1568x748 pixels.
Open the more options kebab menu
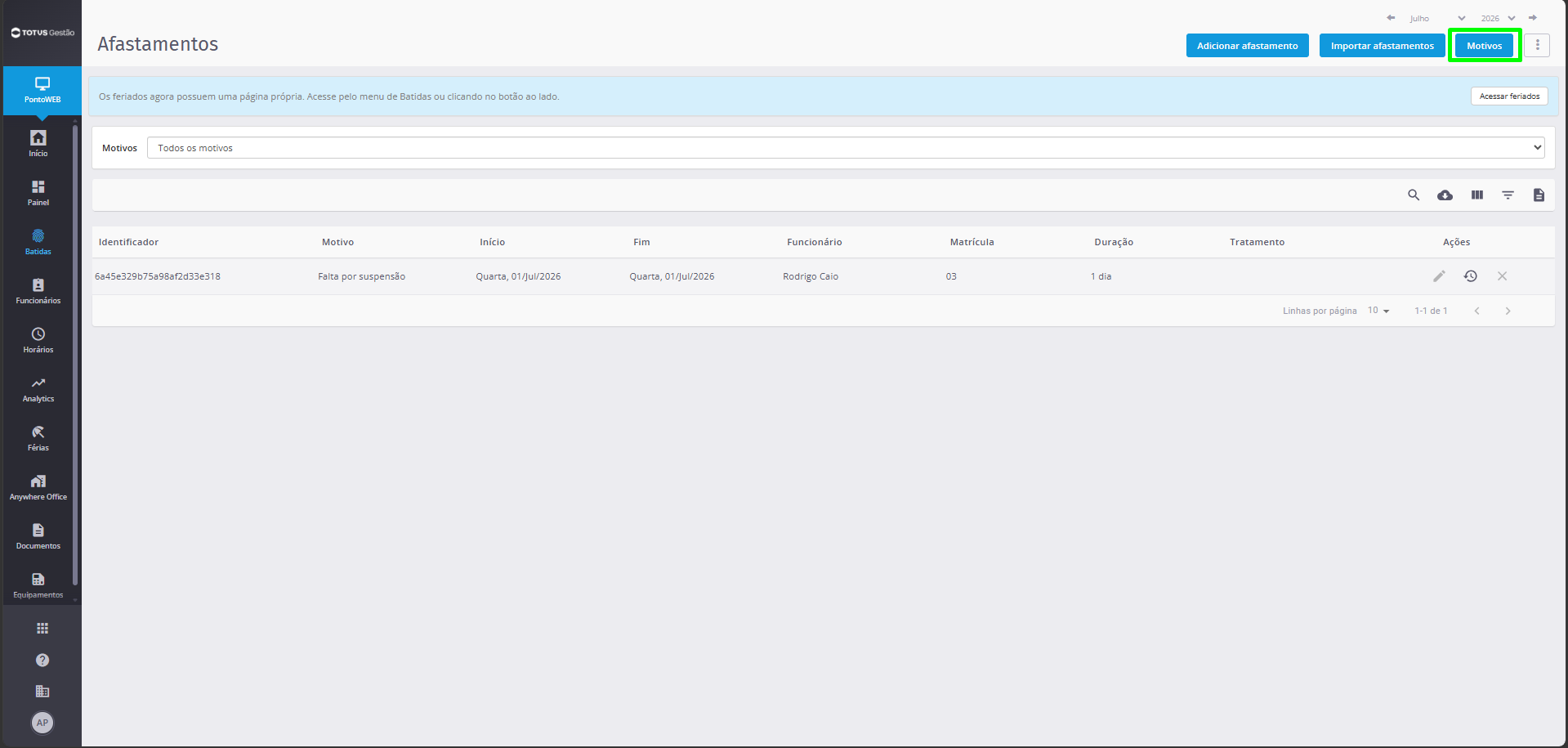(1537, 45)
